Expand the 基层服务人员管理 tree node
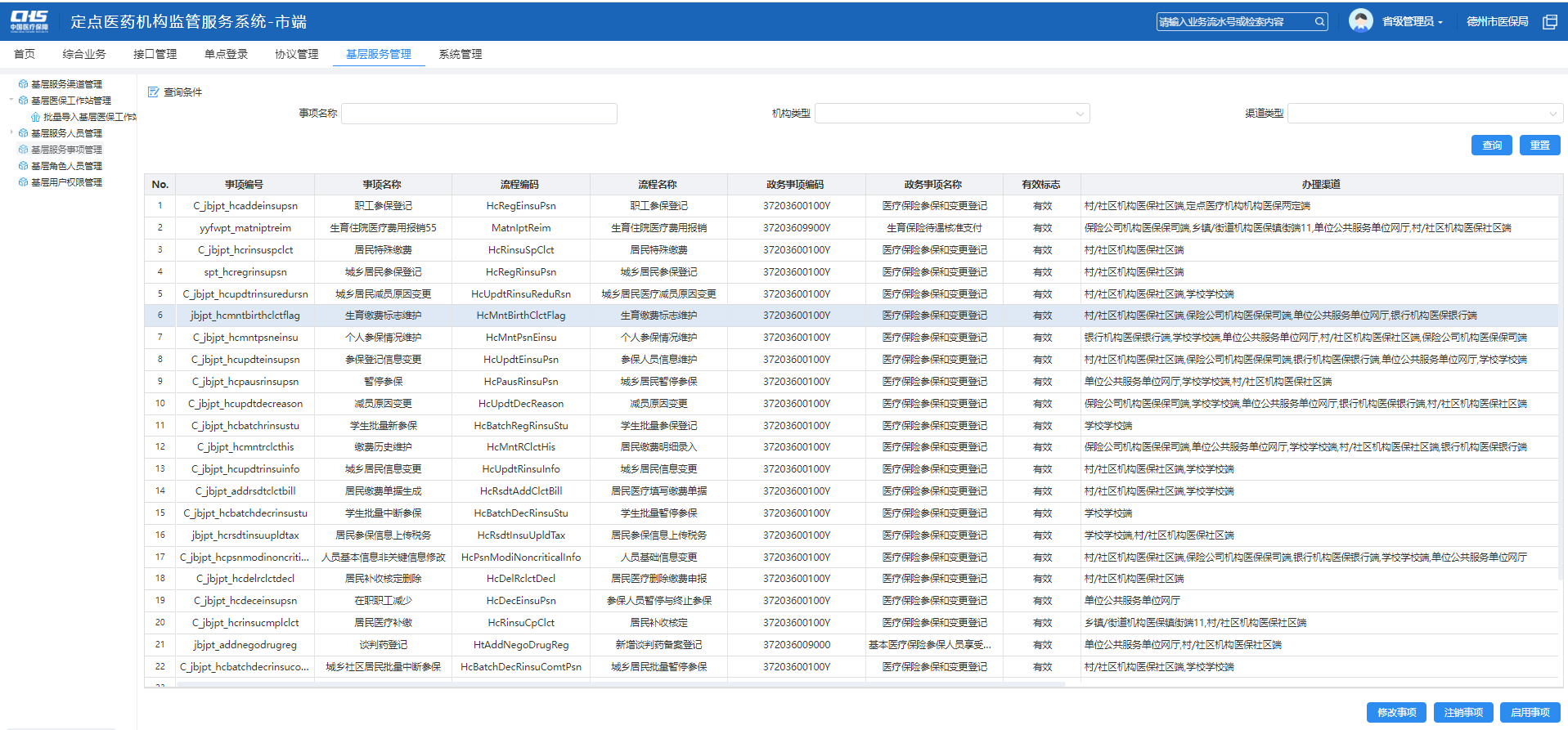Image resolution: width=1568 pixels, height=730 pixels. coord(11,133)
